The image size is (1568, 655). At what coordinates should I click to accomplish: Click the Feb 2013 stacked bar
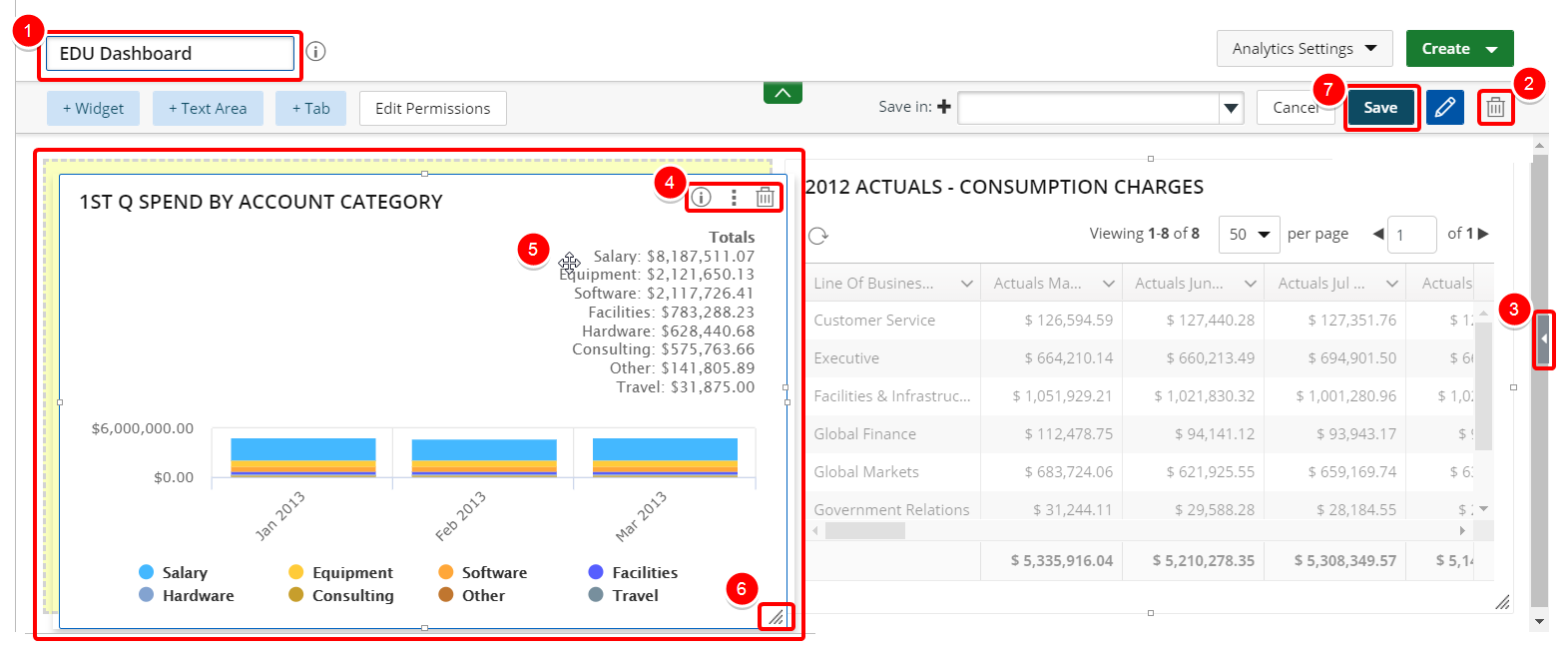(x=484, y=458)
